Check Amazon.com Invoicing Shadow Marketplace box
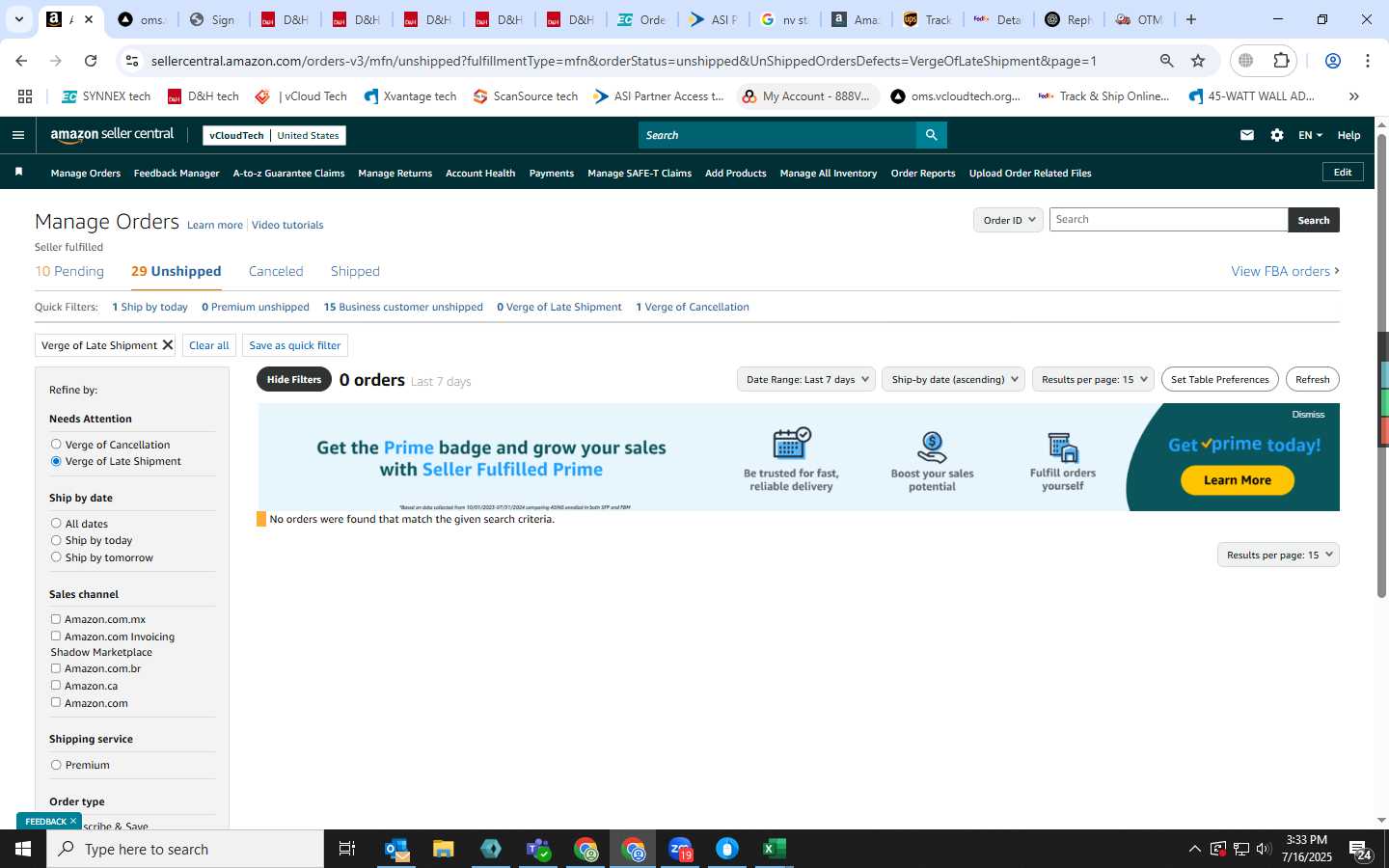This screenshot has height=868, width=1389. [x=56, y=636]
